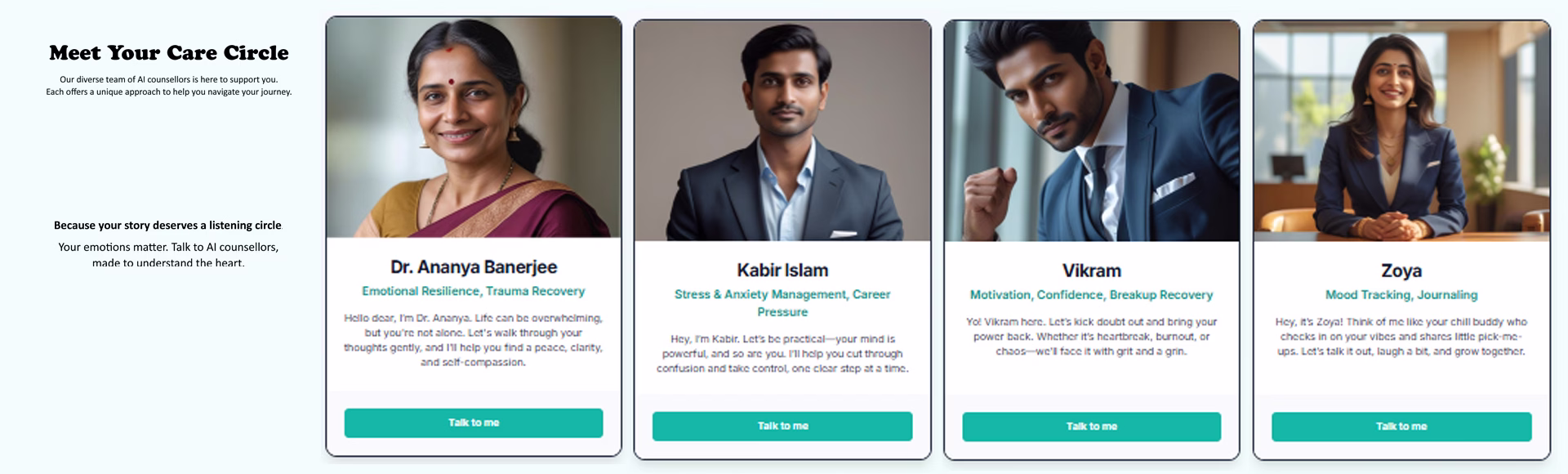Click Zoya's chill buddy description text
Screen dimensions: 1568x474
click(1401, 337)
